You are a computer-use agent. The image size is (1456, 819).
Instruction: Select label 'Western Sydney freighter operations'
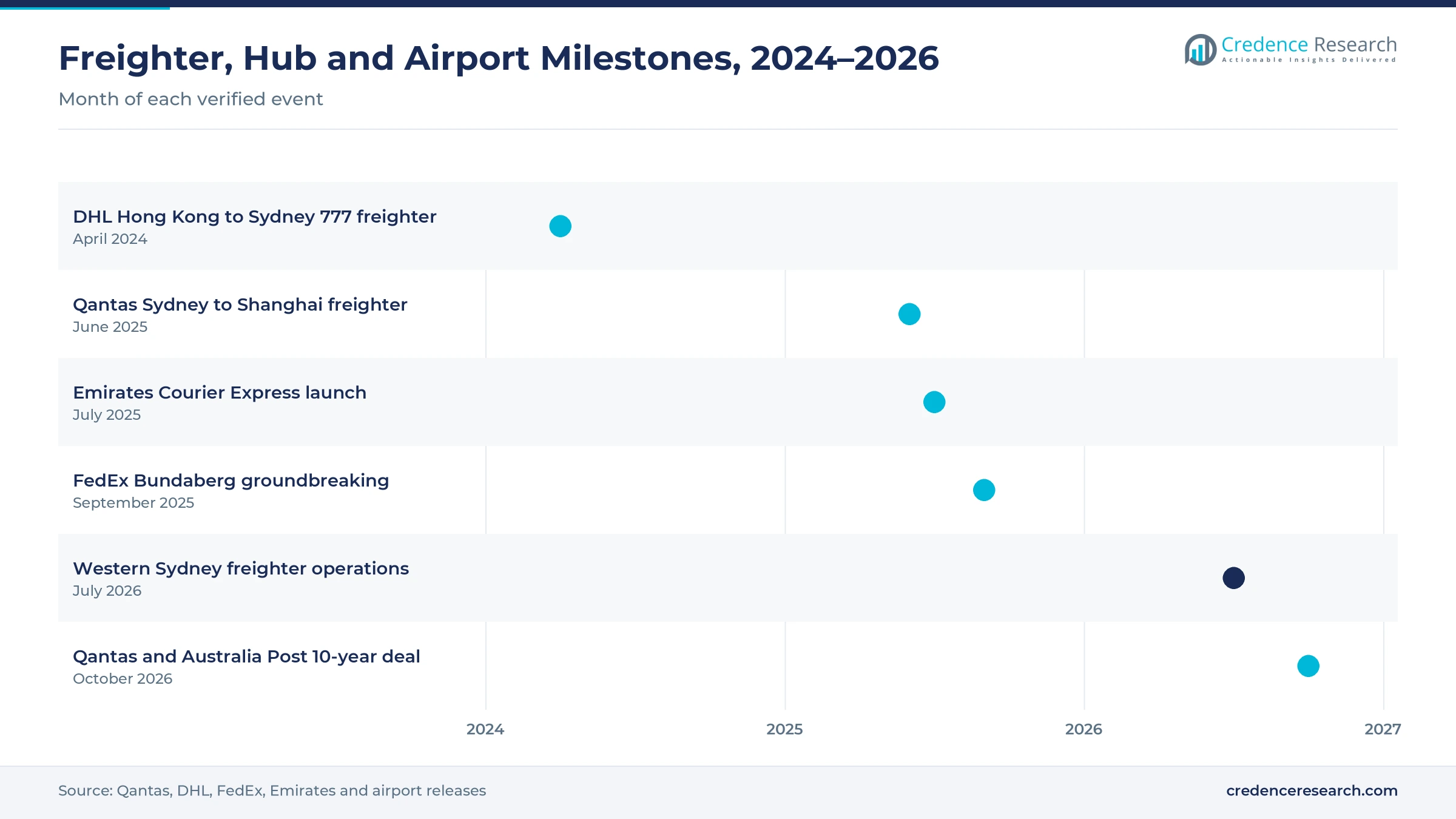pos(241,568)
